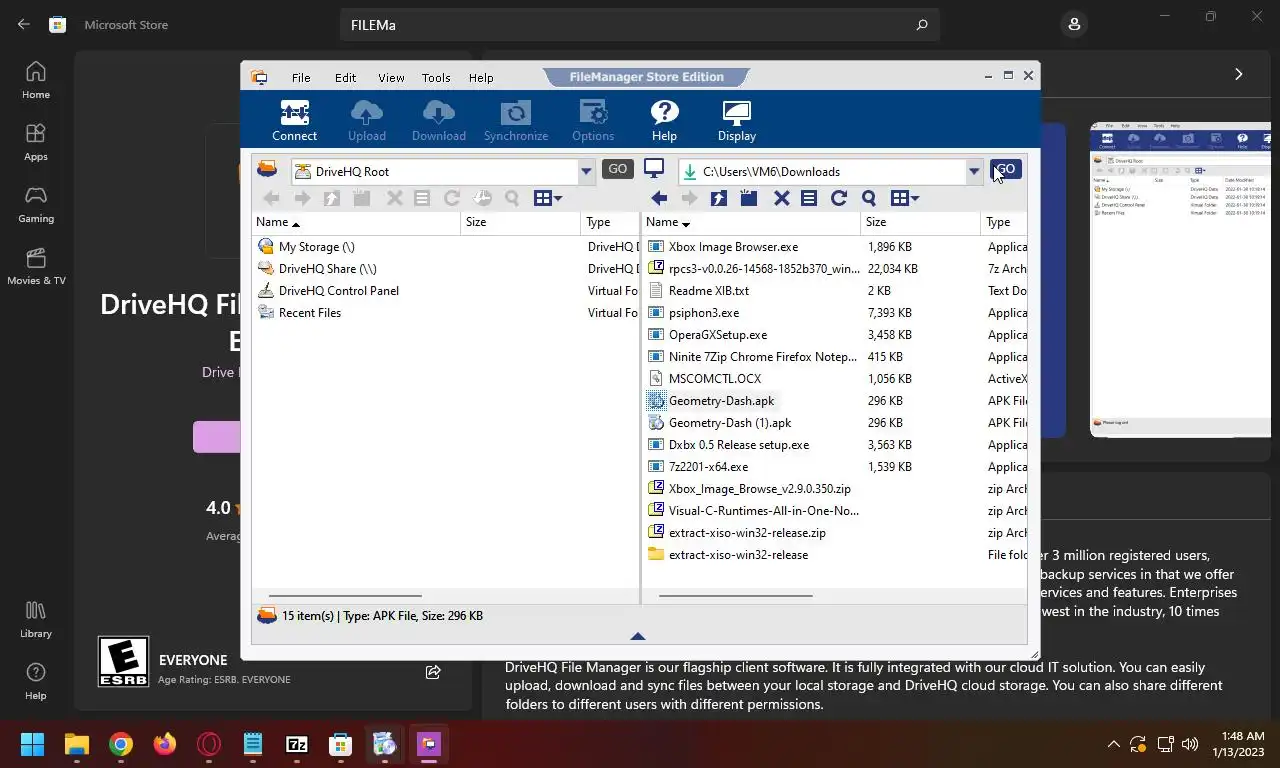Click Size column header in local pane
The width and height of the screenshot is (1280, 768).
click(x=920, y=222)
